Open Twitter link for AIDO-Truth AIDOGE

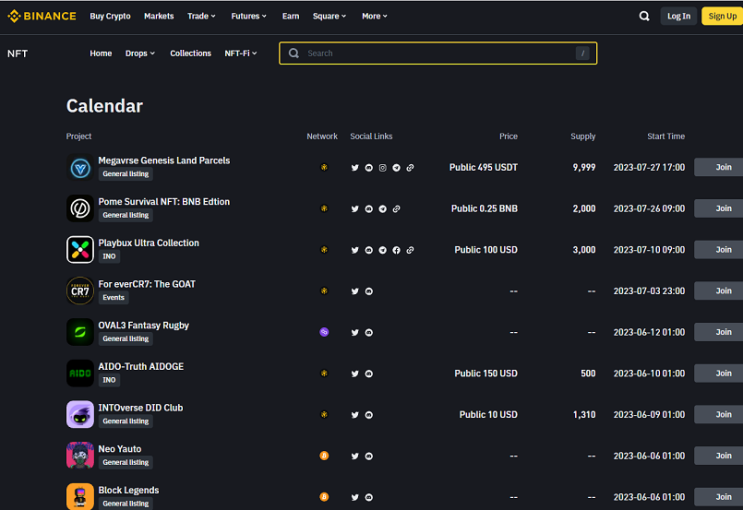point(355,374)
